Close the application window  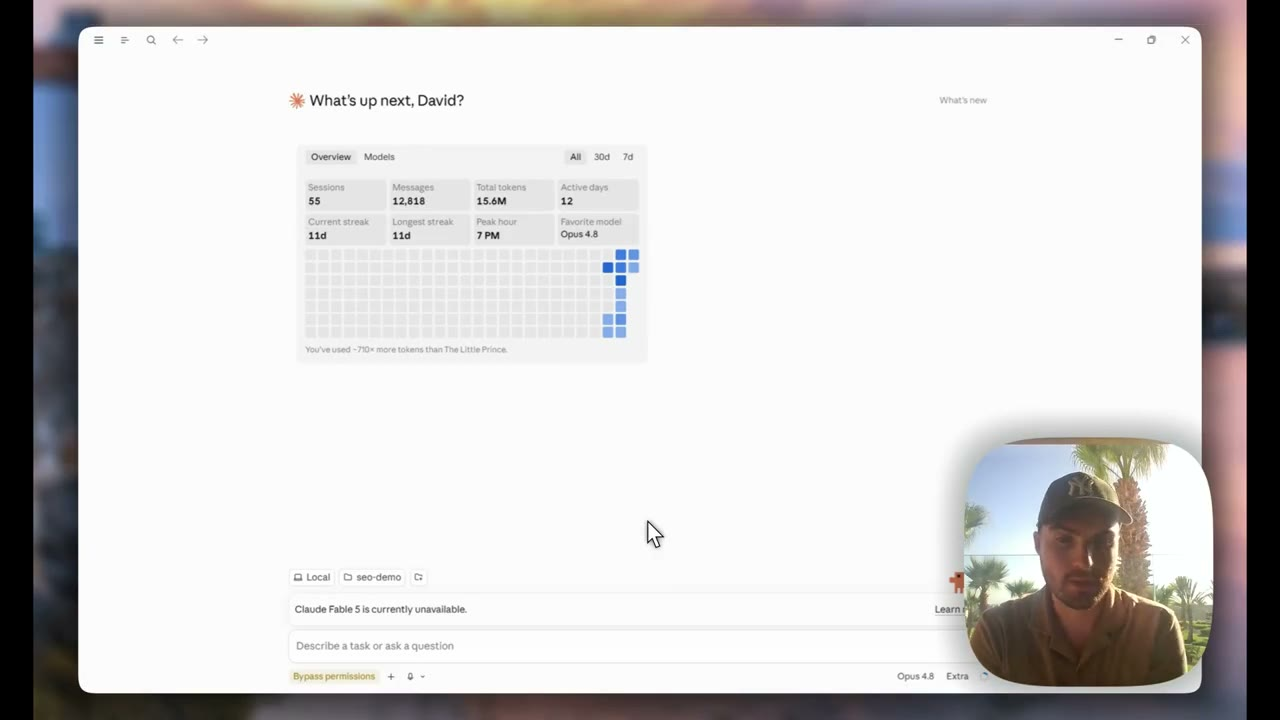[1185, 40]
